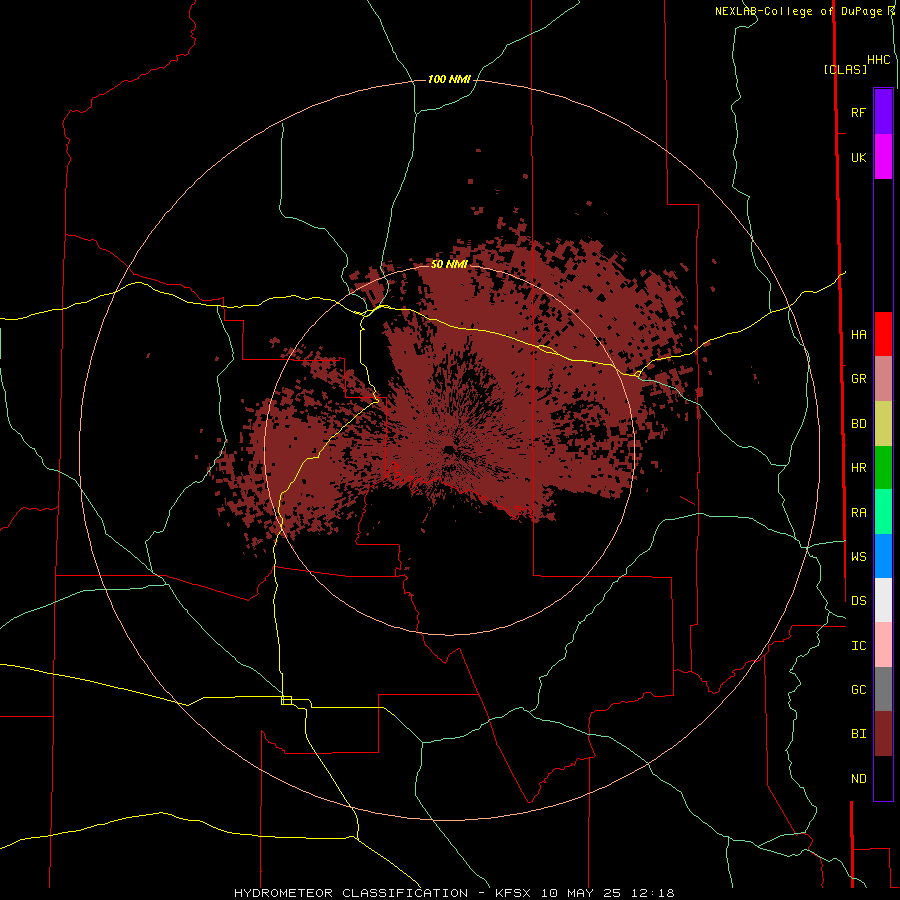Click the RF legend label text

(858, 112)
